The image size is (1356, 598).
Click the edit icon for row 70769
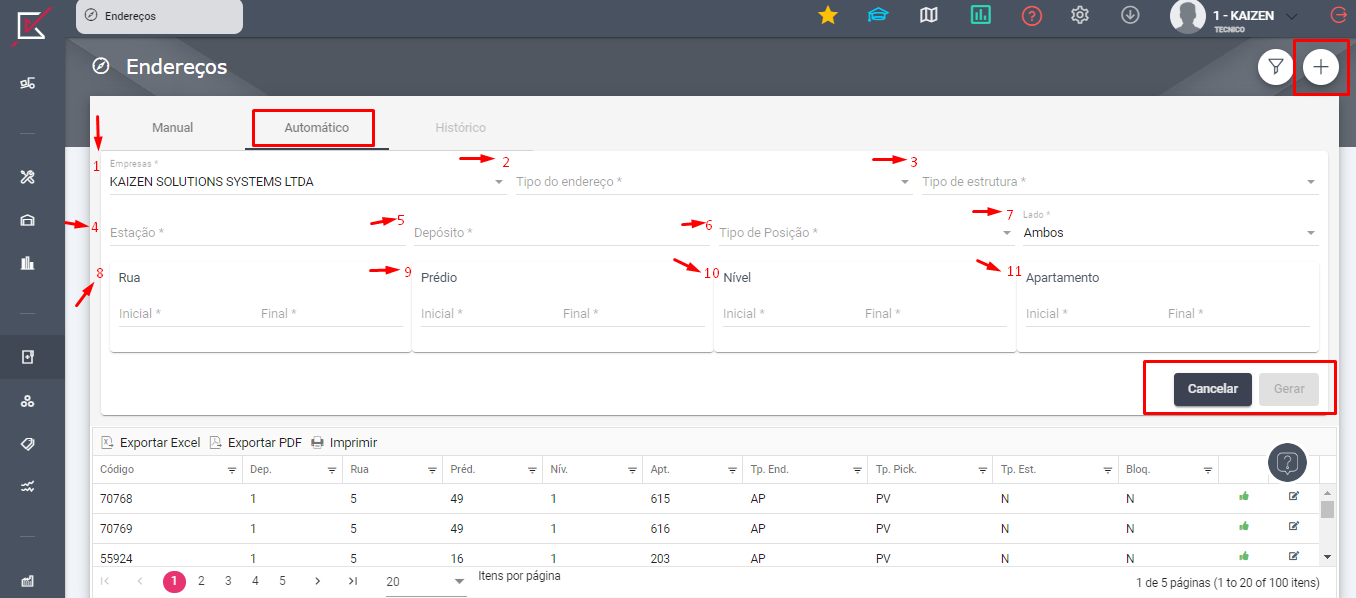[1293, 526]
